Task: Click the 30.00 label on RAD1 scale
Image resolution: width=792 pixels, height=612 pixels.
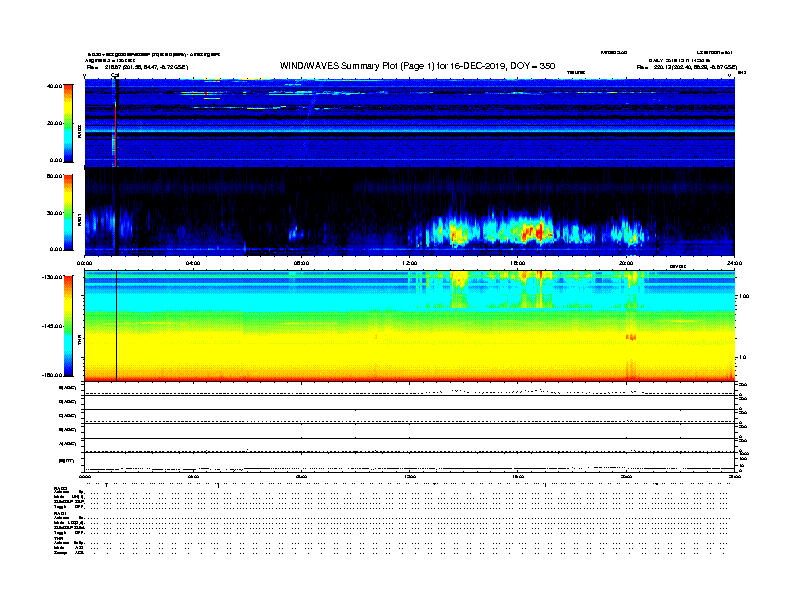Action: (55, 213)
